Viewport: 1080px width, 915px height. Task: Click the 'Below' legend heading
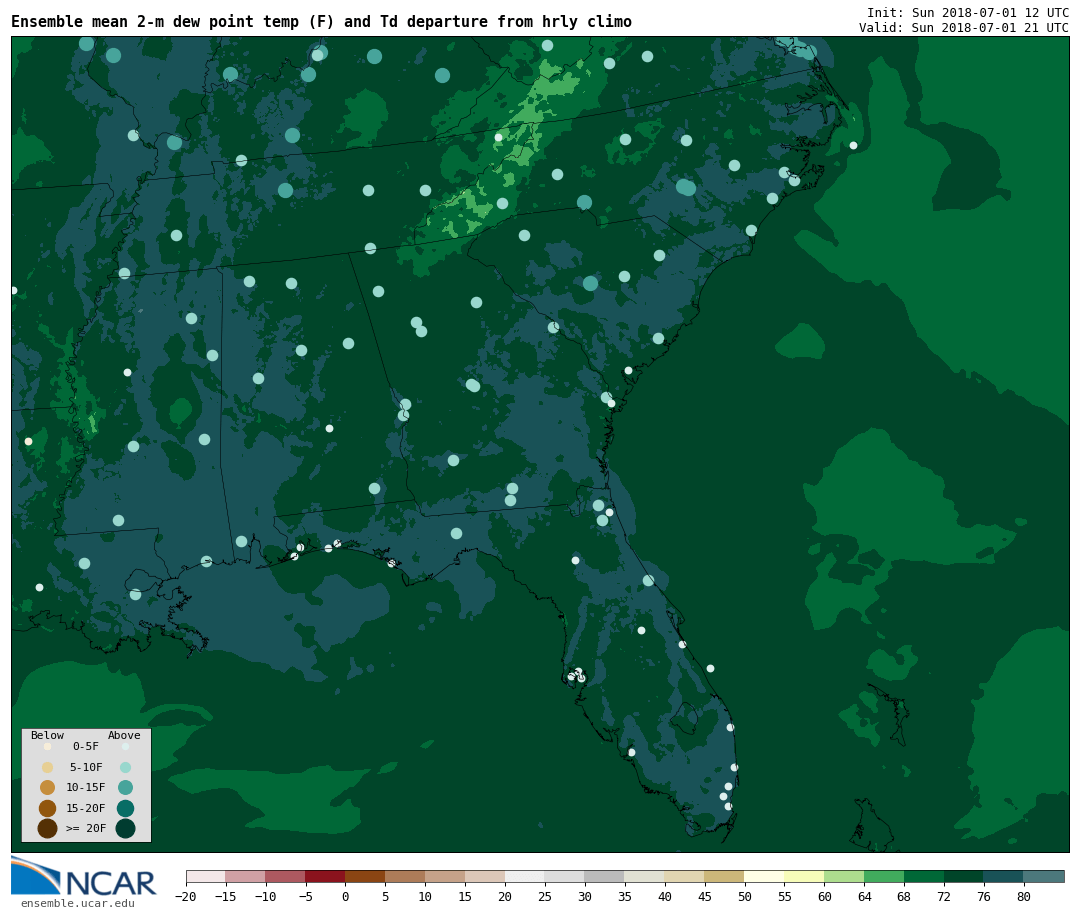(48, 735)
